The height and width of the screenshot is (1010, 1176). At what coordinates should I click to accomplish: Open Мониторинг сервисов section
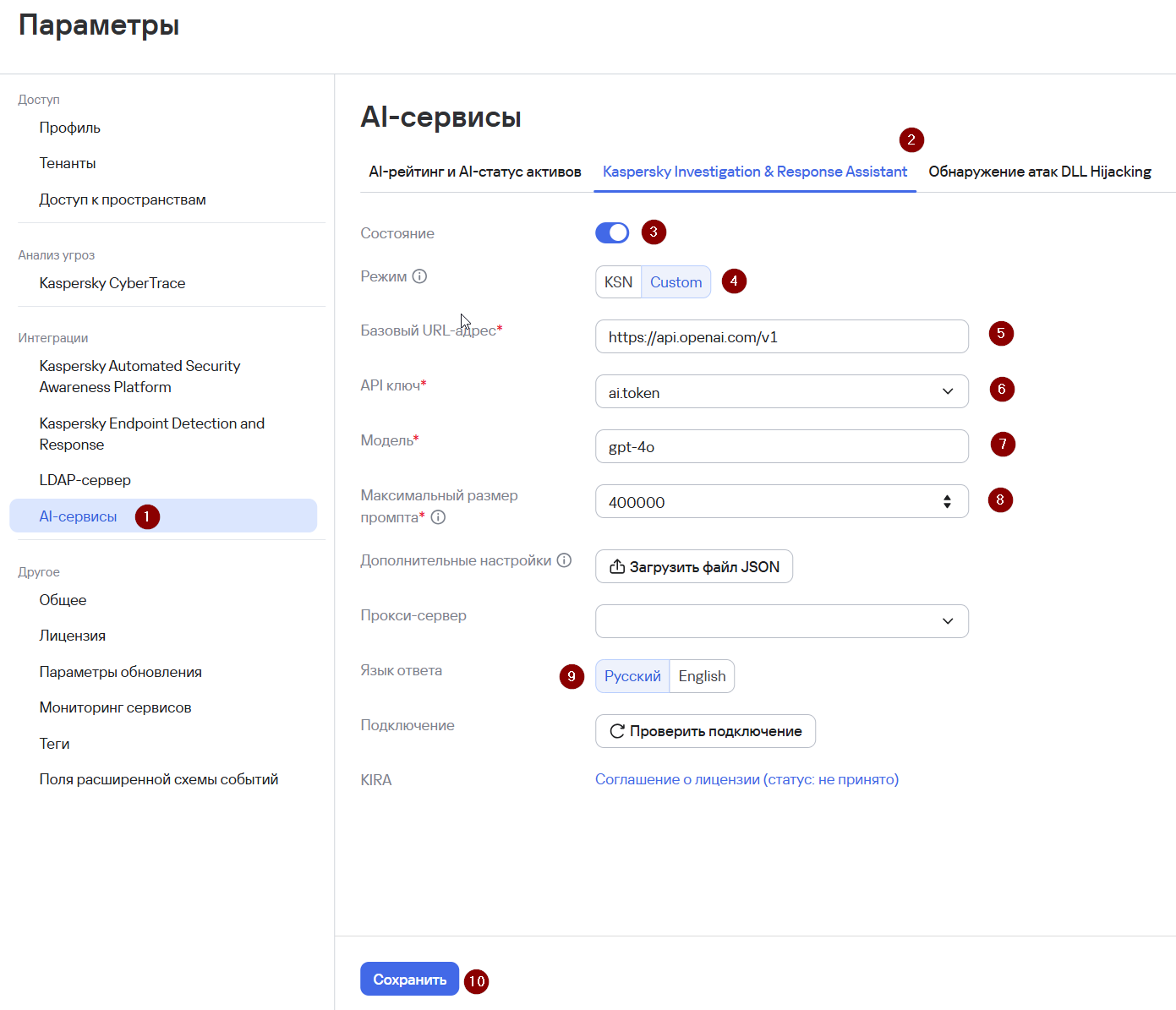116,707
